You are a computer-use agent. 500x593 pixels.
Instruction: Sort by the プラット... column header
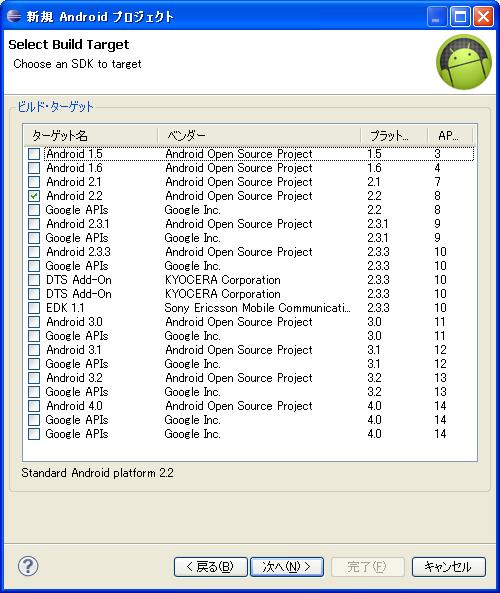[394, 135]
